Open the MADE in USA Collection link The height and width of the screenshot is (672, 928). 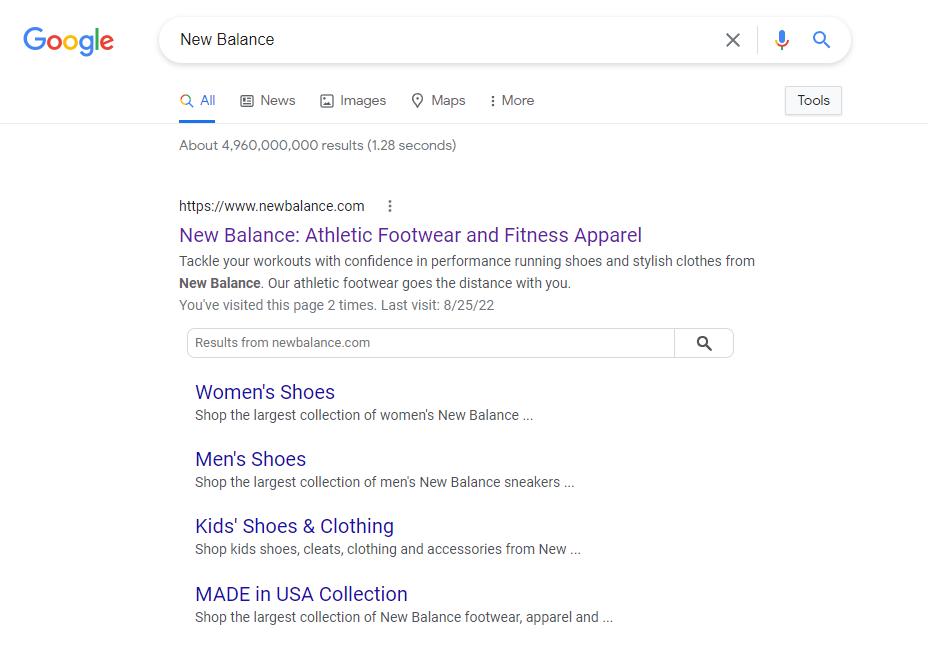[x=301, y=594]
